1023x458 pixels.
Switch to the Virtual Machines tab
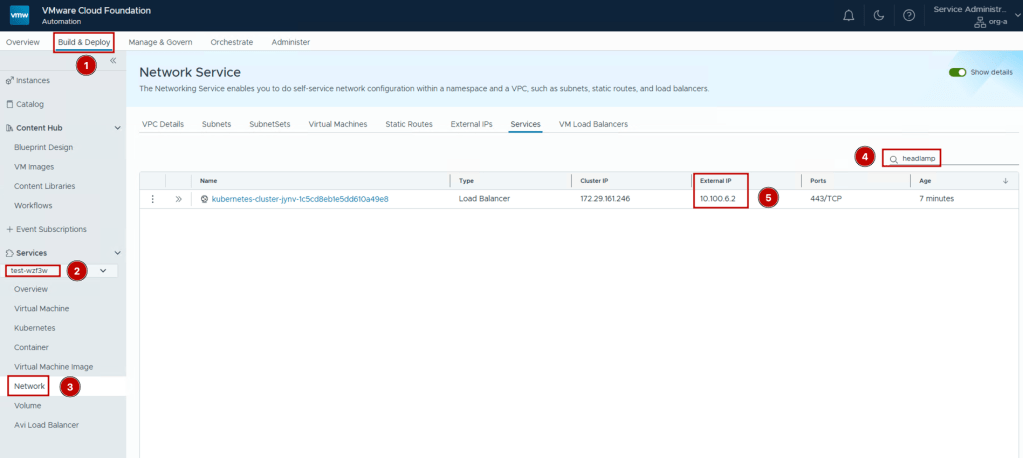coord(338,124)
